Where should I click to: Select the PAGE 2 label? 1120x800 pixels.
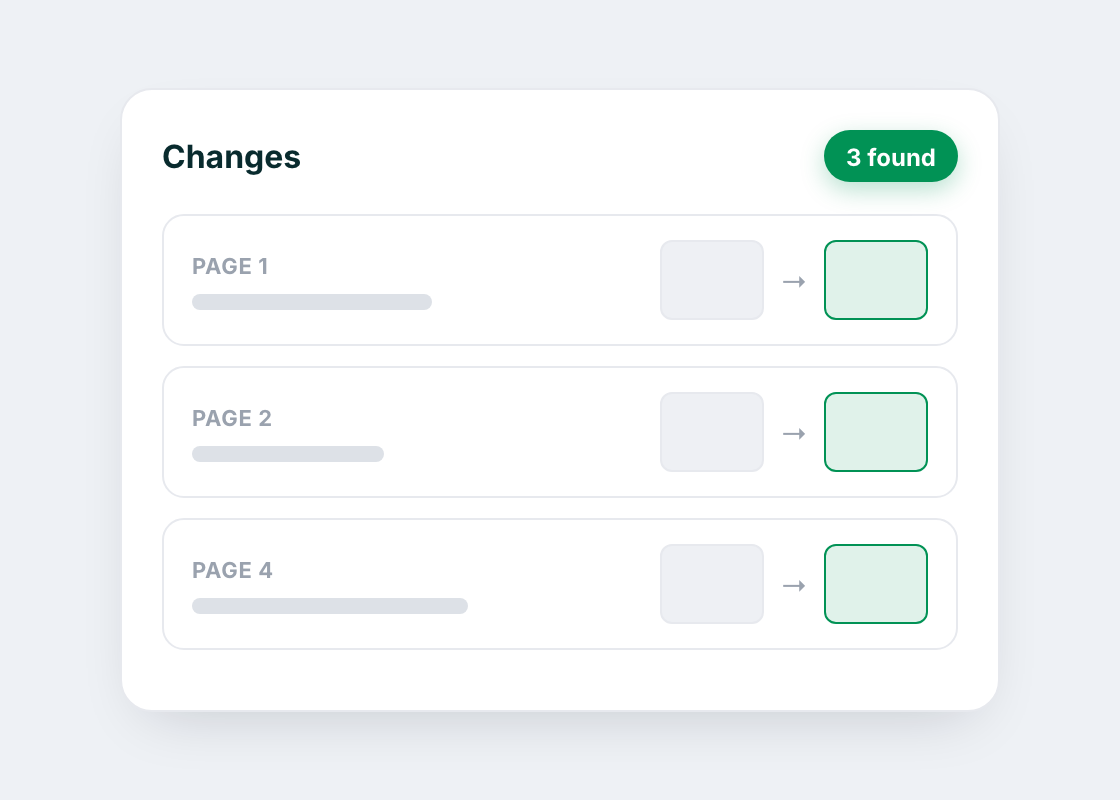click(231, 419)
